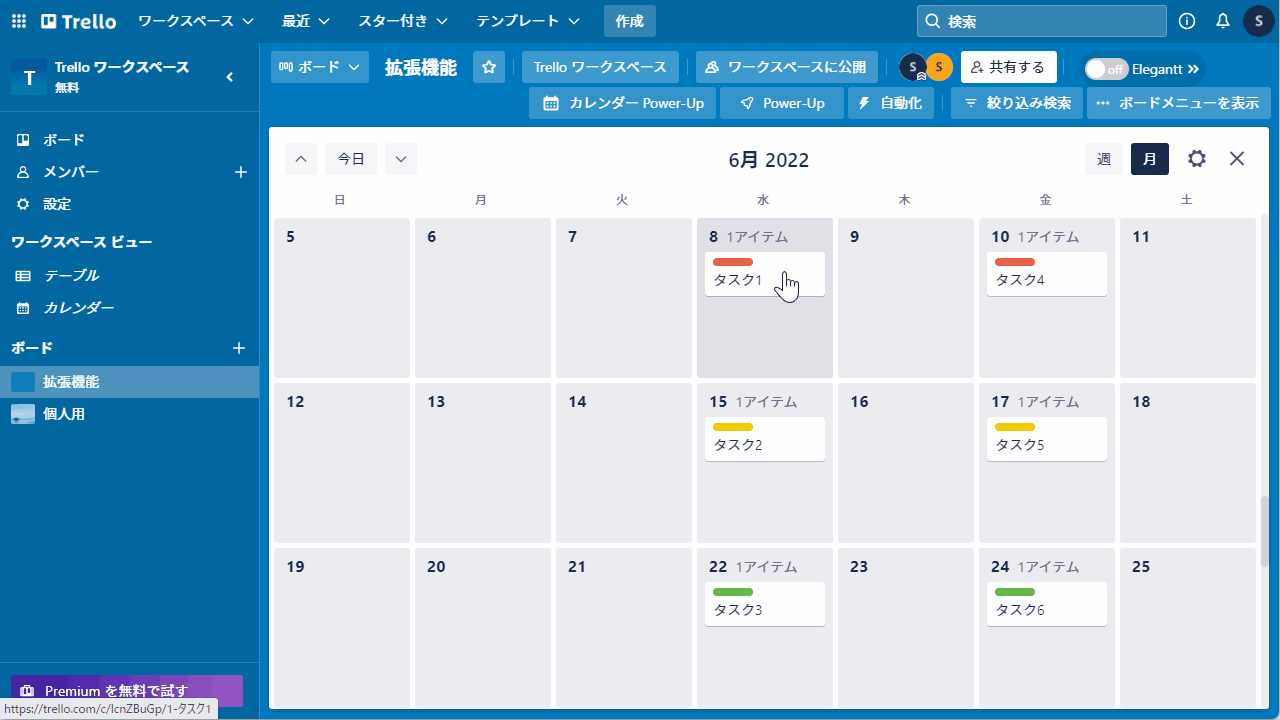The image size is (1280, 720).
Task: Open account avatar S in top bar
Action: pos(1259,21)
